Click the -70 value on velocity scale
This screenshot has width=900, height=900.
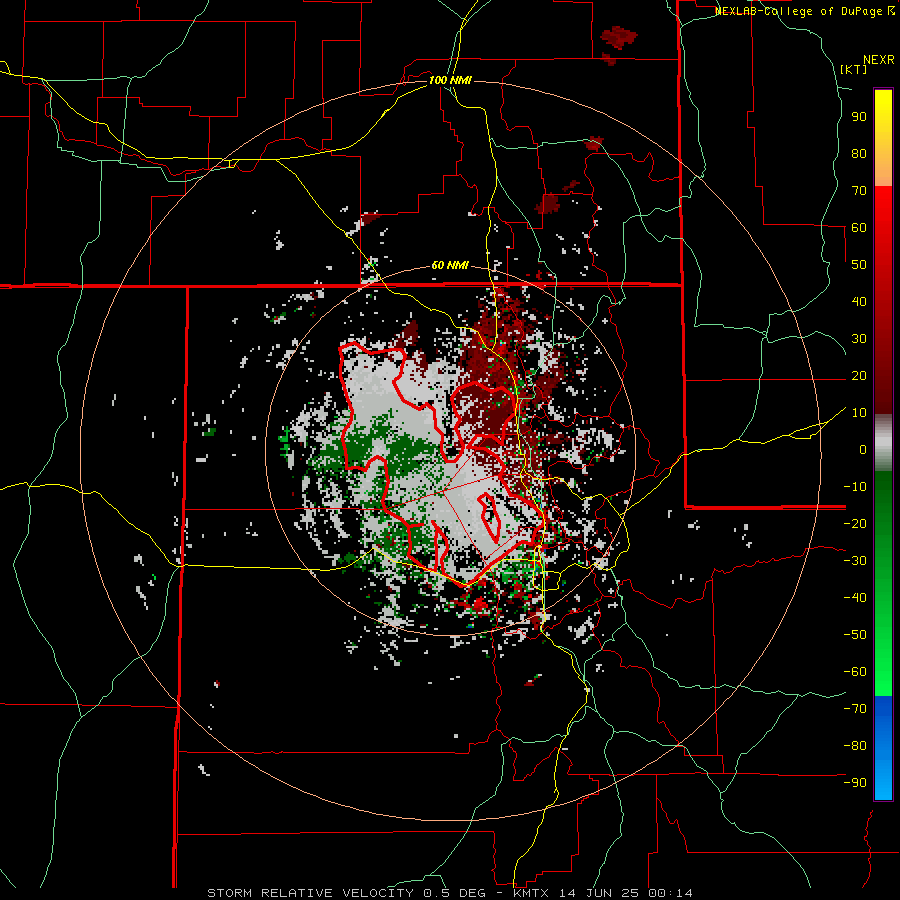(x=855, y=709)
